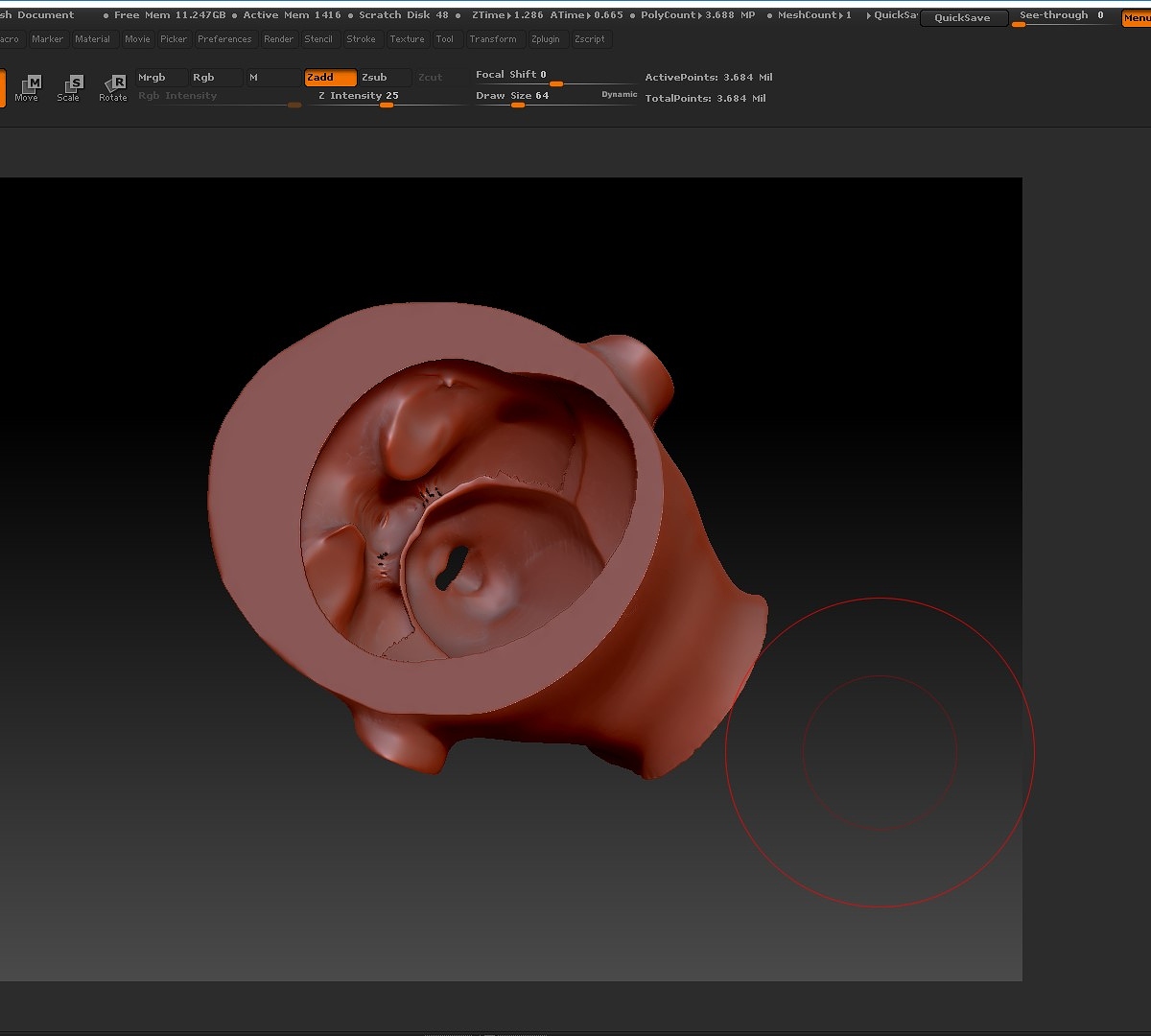Toggle the Mrgb paint mode
This screenshot has height=1036, width=1151.
click(x=161, y=78)
